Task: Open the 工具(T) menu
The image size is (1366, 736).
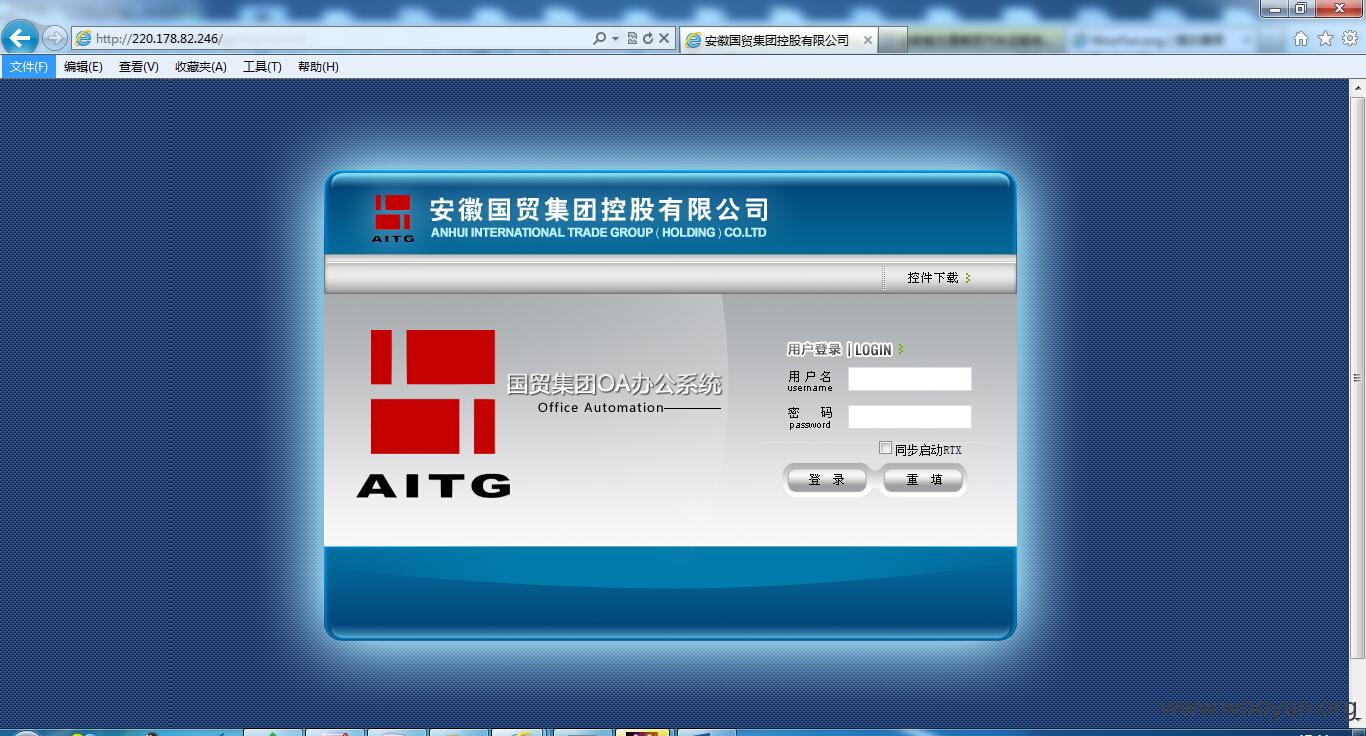Action: click(262, 67)
